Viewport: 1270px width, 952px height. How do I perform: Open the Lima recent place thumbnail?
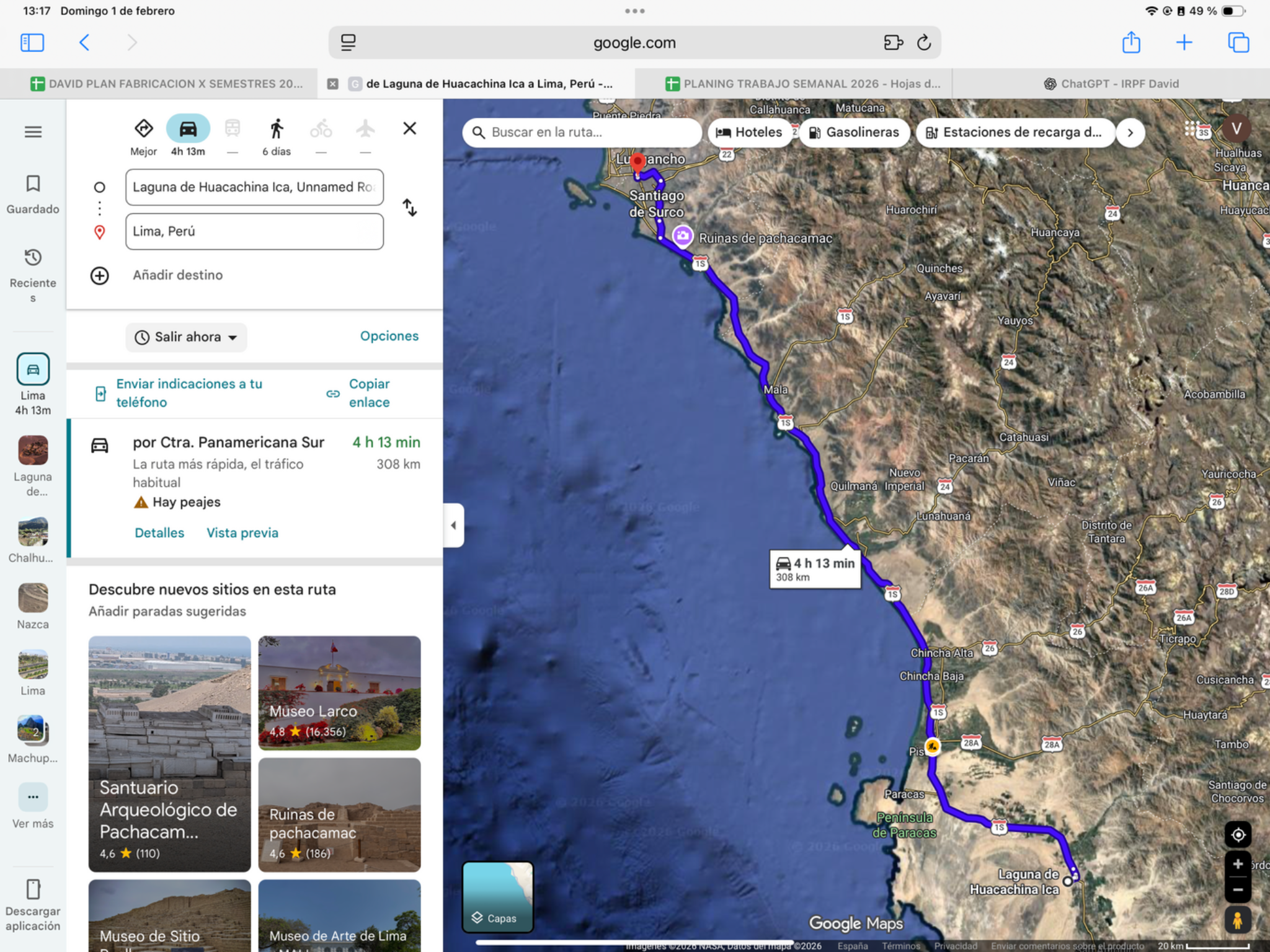(x=33, y=672)
